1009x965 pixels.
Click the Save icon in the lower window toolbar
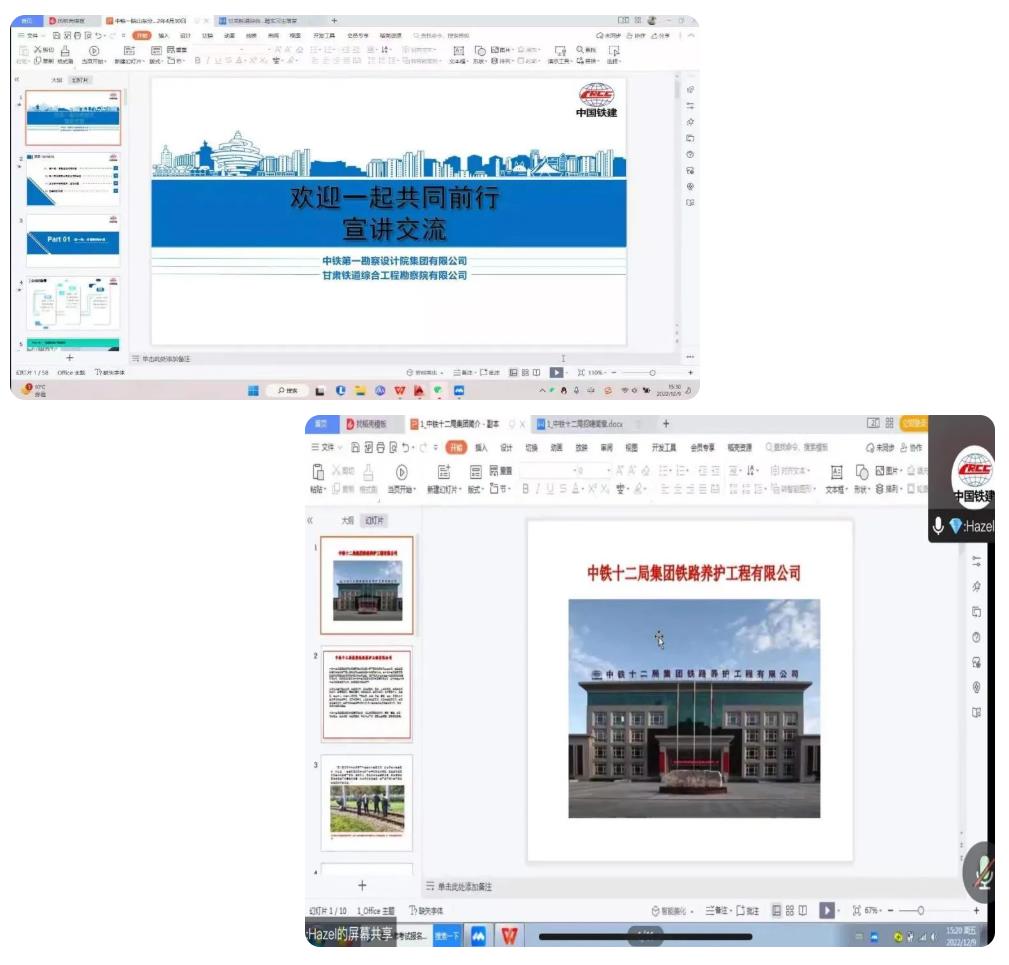tap(355, 447)
